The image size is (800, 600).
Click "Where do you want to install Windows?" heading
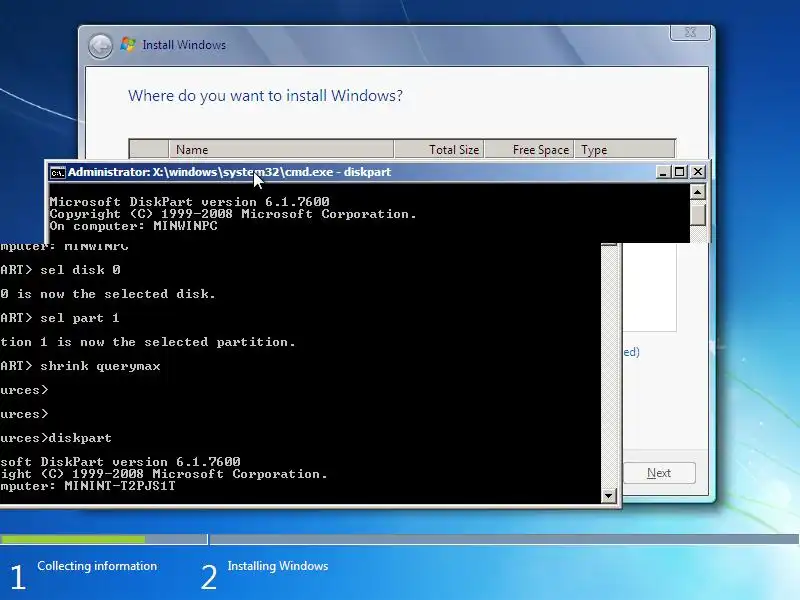click(x=265, y=96)
